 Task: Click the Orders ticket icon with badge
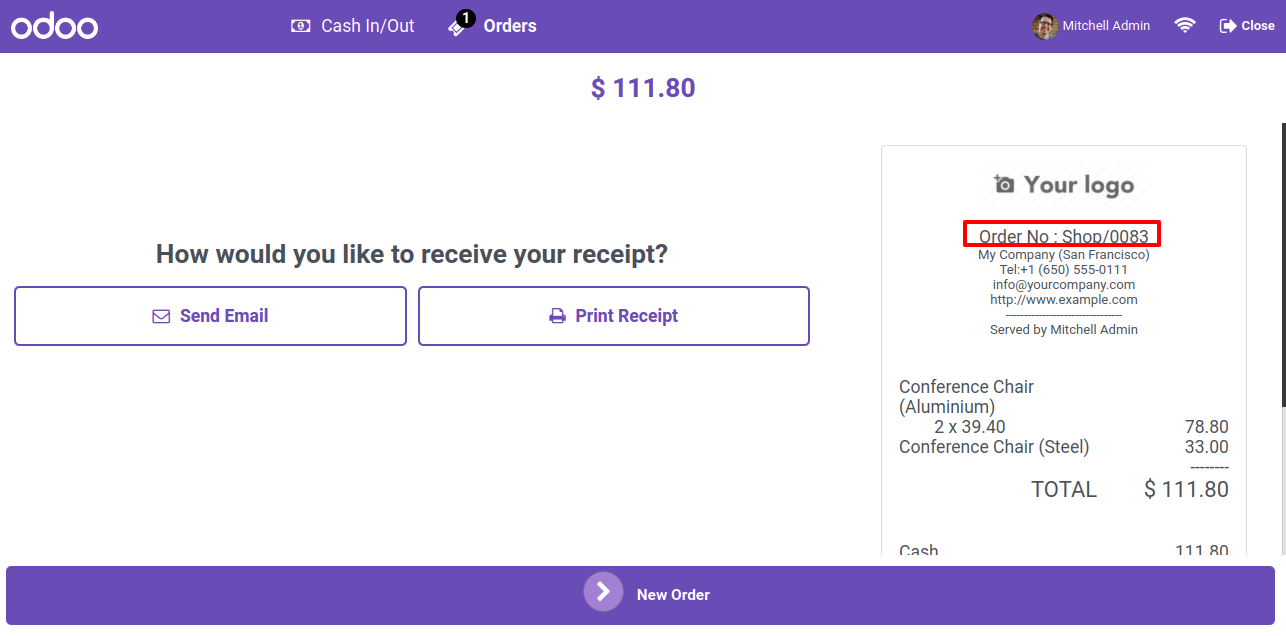click(x=460, y=24)
